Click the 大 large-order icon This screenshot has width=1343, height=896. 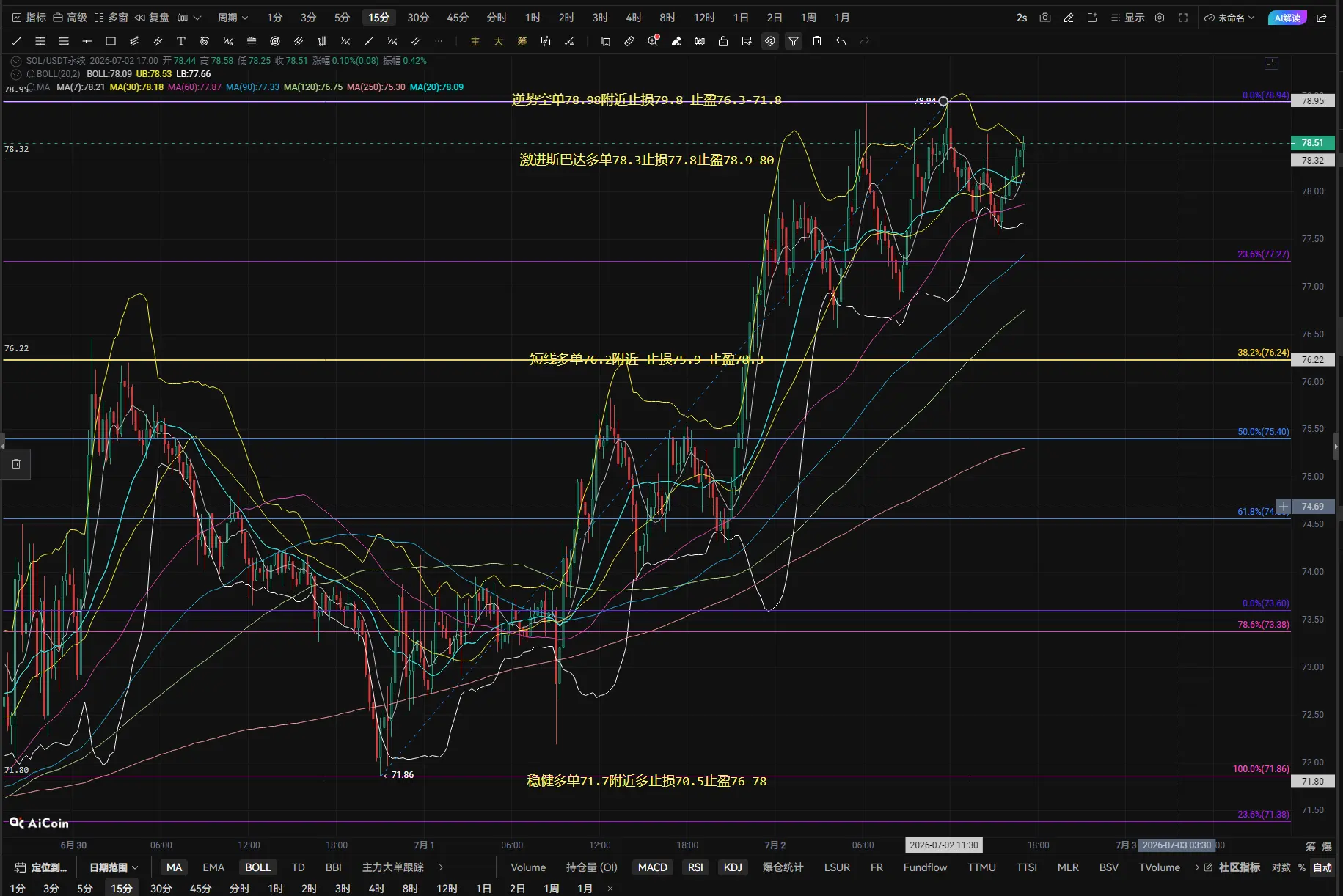499,41
